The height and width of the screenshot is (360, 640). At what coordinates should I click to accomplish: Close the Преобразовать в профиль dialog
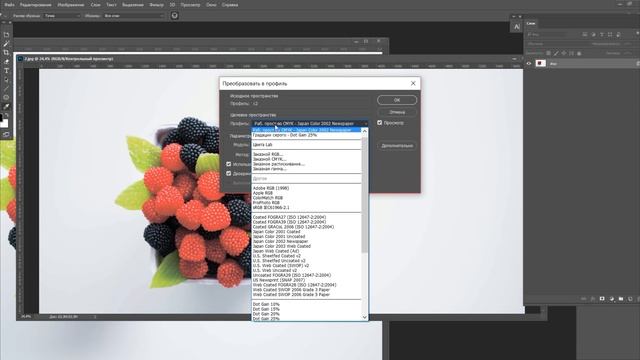pyautogui.click(x=413, y=83)
